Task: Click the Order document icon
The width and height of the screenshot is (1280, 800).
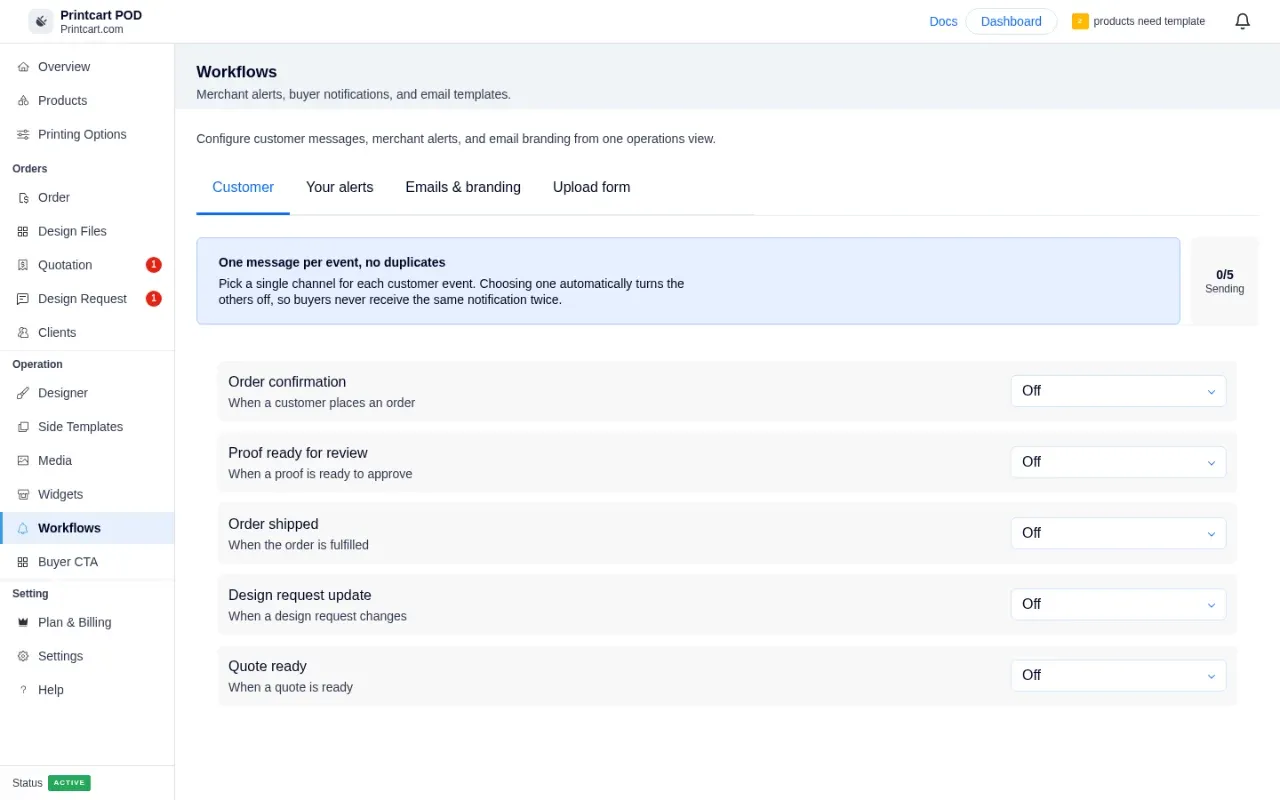Action: coord(23,198)
